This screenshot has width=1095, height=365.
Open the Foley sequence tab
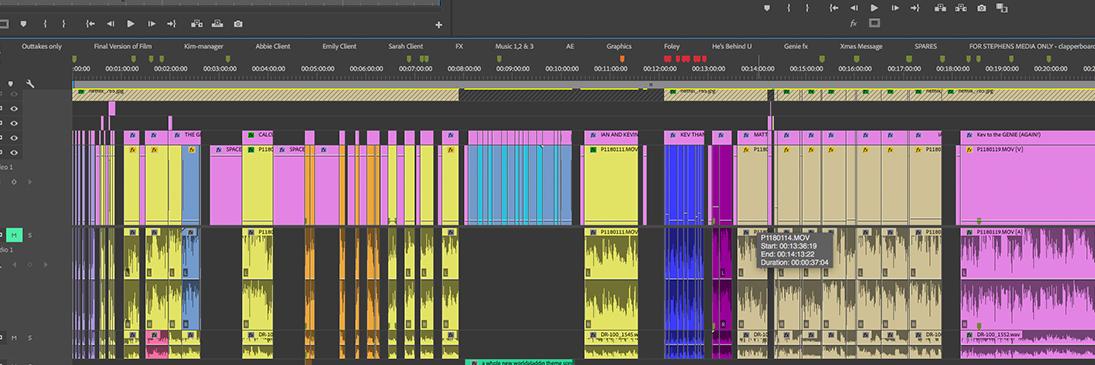point(672,46)
